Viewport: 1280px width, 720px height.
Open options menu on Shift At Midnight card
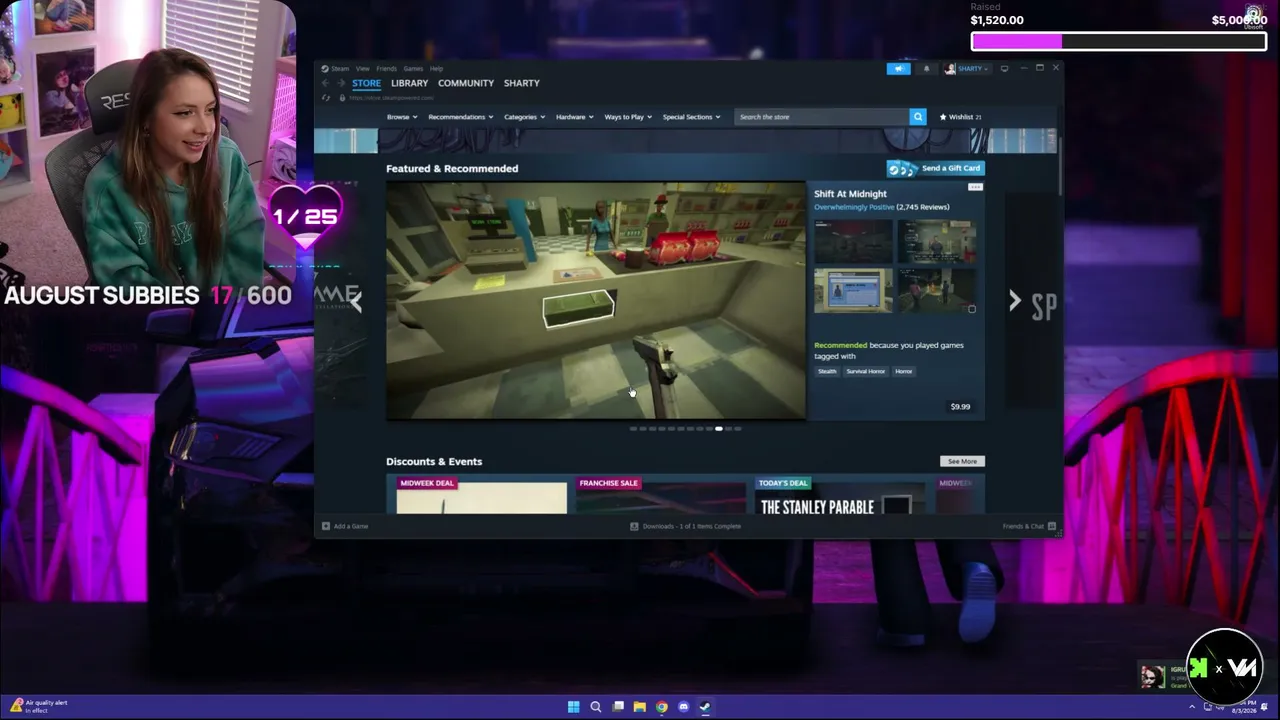[x=975, y=187]
